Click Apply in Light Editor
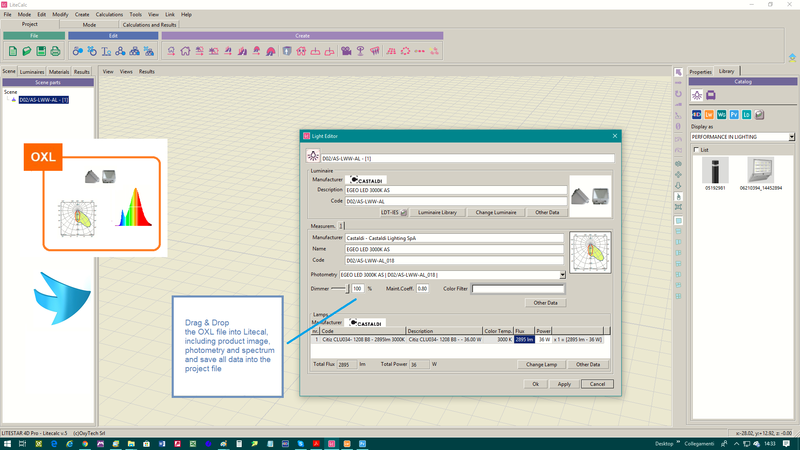800x450 pixels. point(564,384)
